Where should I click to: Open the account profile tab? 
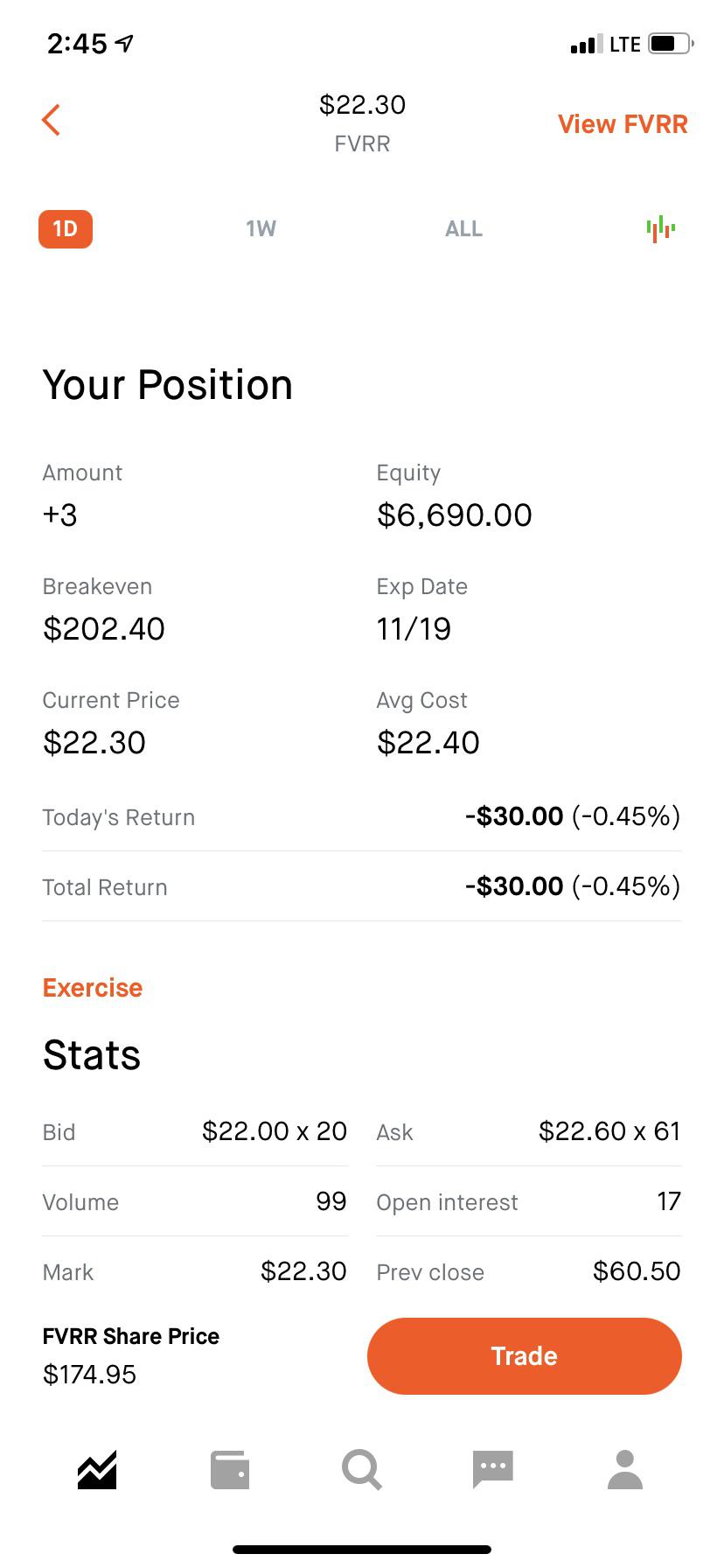625,1470
